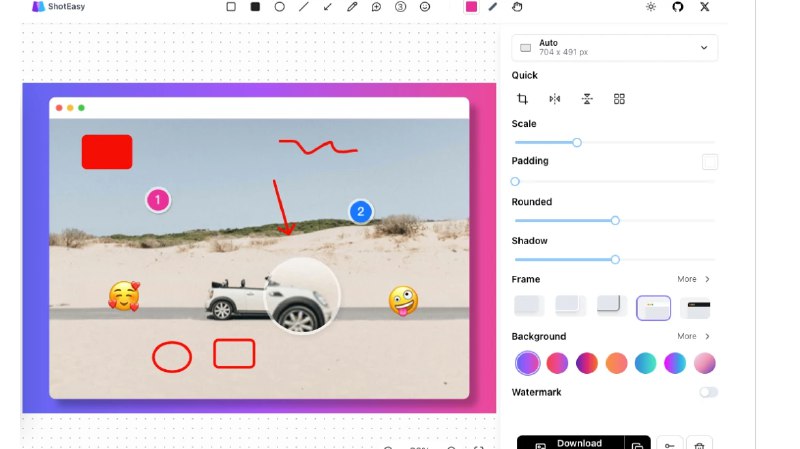Select the dark title bar frame thumbnail
Viewport: 800px width, 449px height.
point(696,307)
